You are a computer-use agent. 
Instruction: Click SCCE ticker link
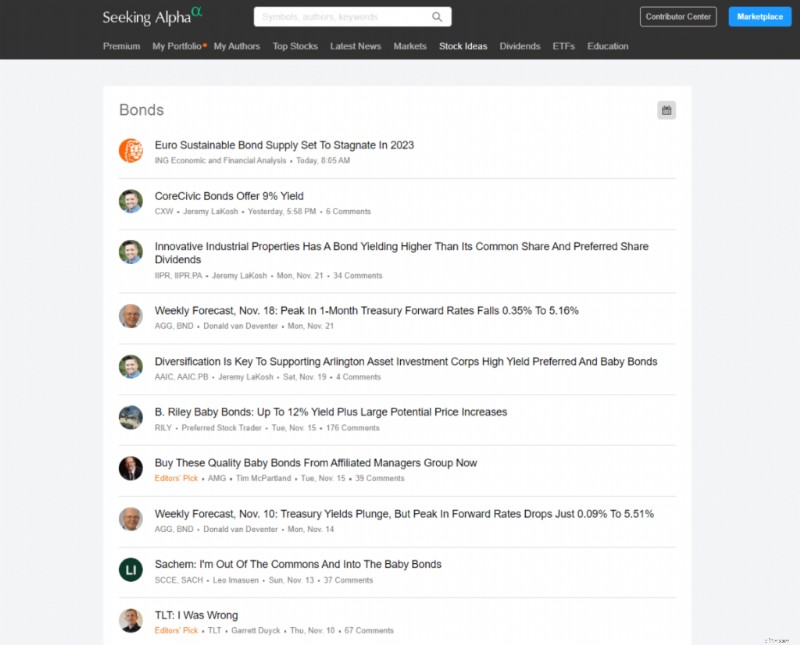(x=166, y=581)
